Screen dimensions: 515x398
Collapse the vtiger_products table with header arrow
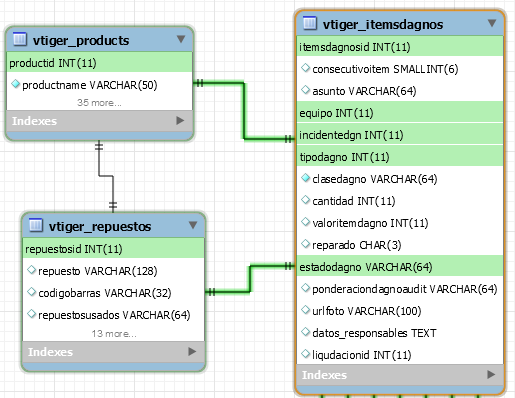pyautogui.click(x=181, y=39)
